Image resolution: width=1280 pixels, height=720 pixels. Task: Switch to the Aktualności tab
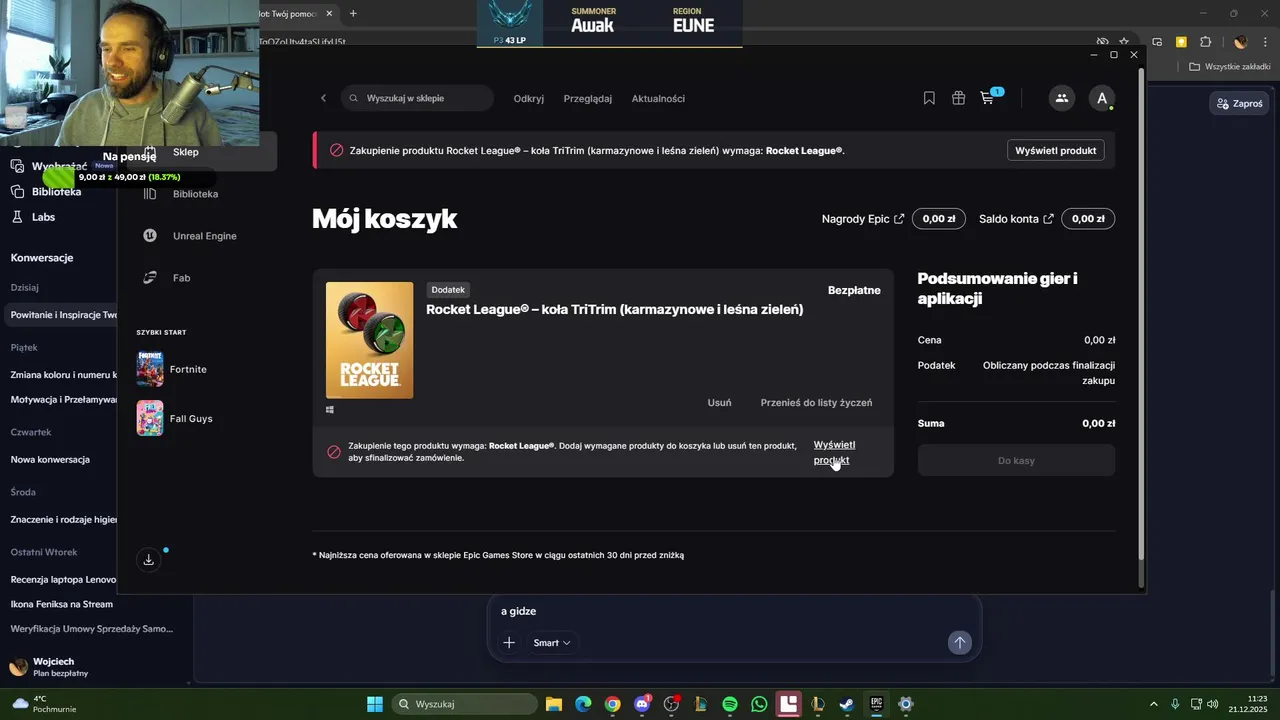658,99
